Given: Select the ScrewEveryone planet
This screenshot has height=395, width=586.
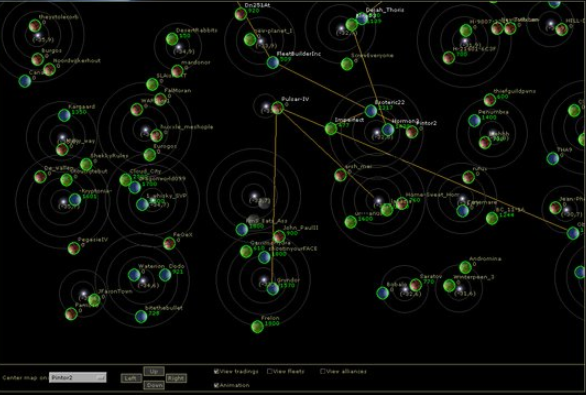Looking at the screenshot, I should (x=347, y=64).
